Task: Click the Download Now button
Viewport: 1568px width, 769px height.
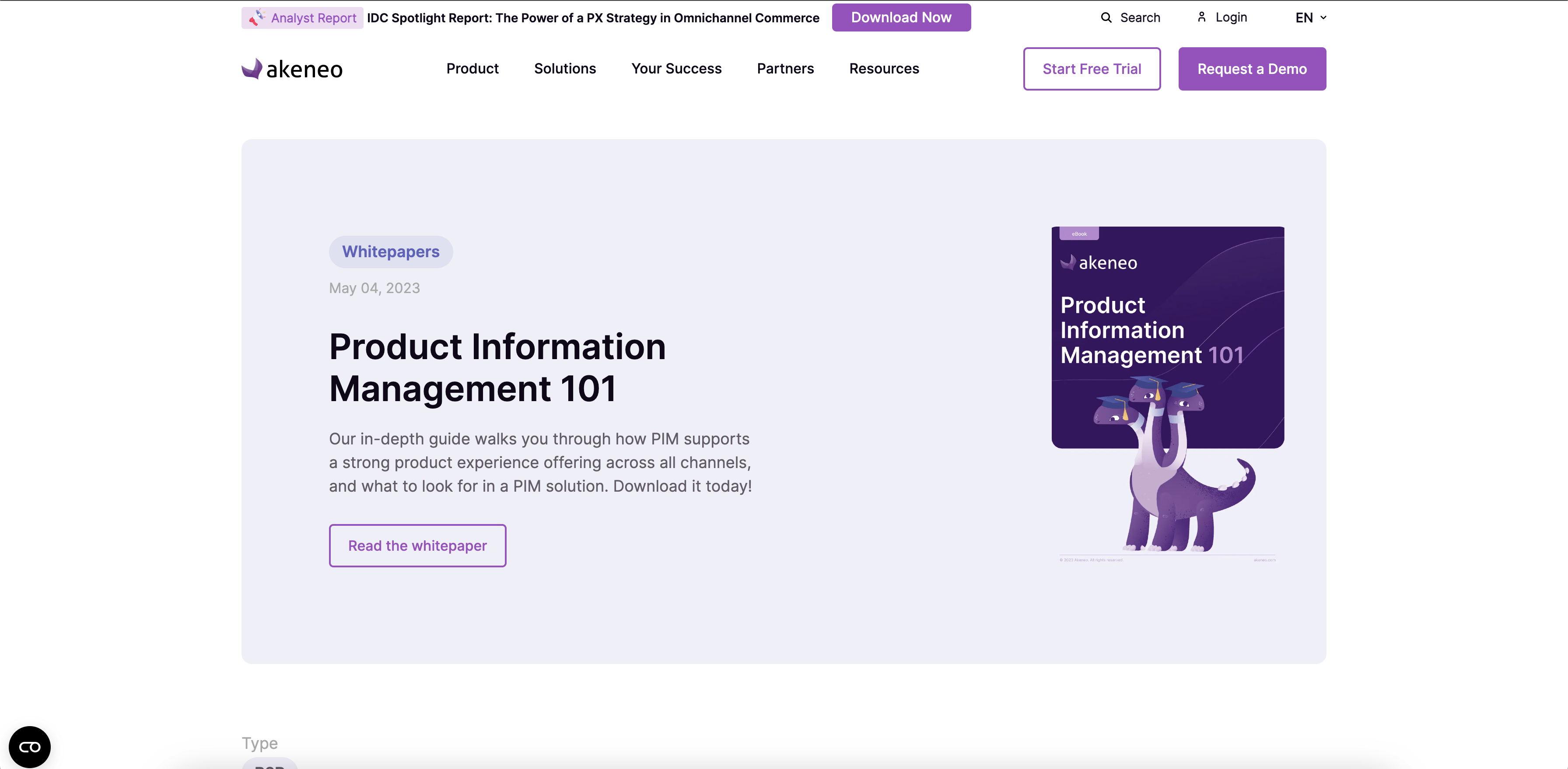Action: [x=901, y=17]
